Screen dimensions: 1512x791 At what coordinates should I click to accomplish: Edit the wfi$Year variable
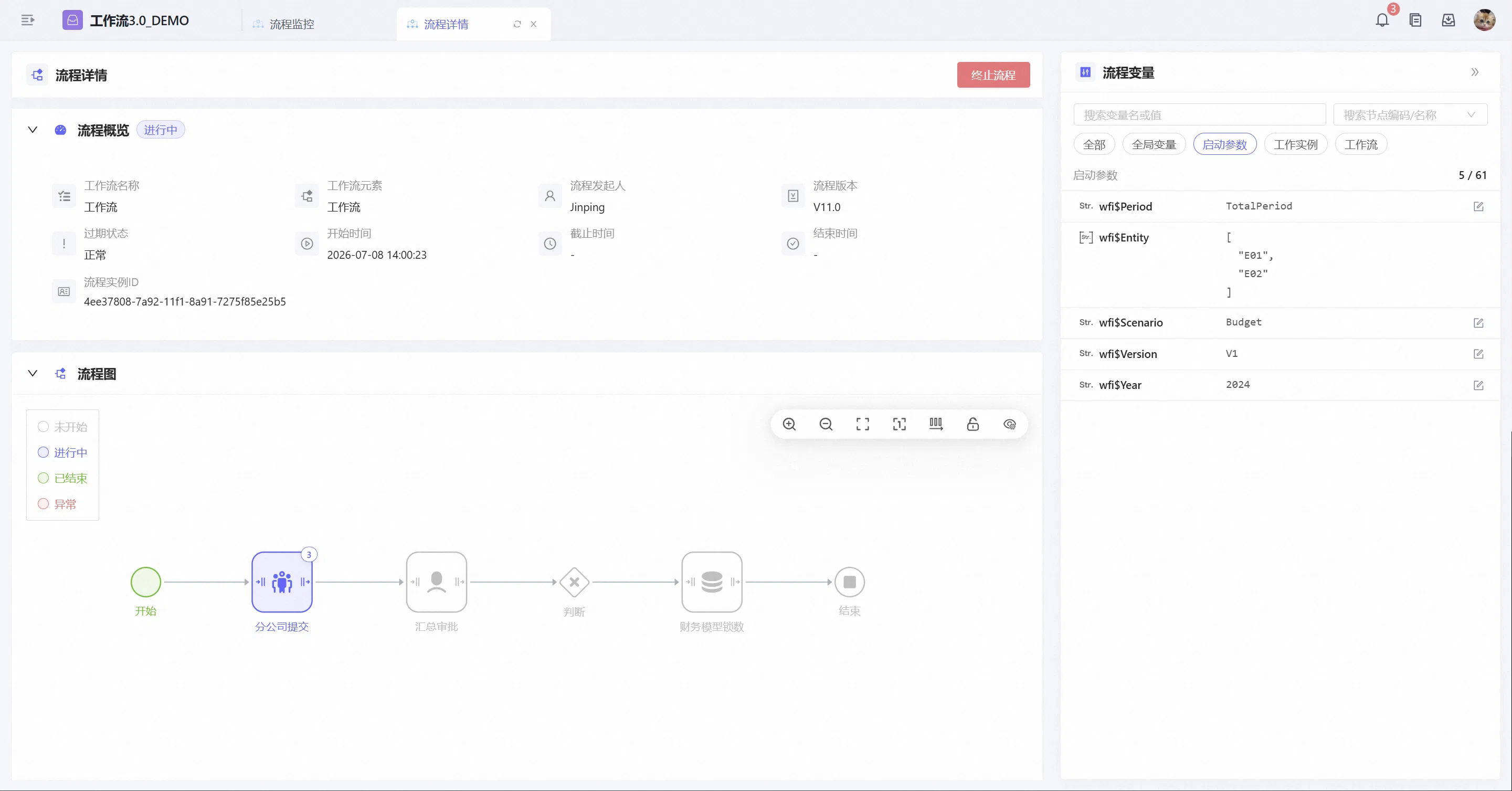(1478, 385)
